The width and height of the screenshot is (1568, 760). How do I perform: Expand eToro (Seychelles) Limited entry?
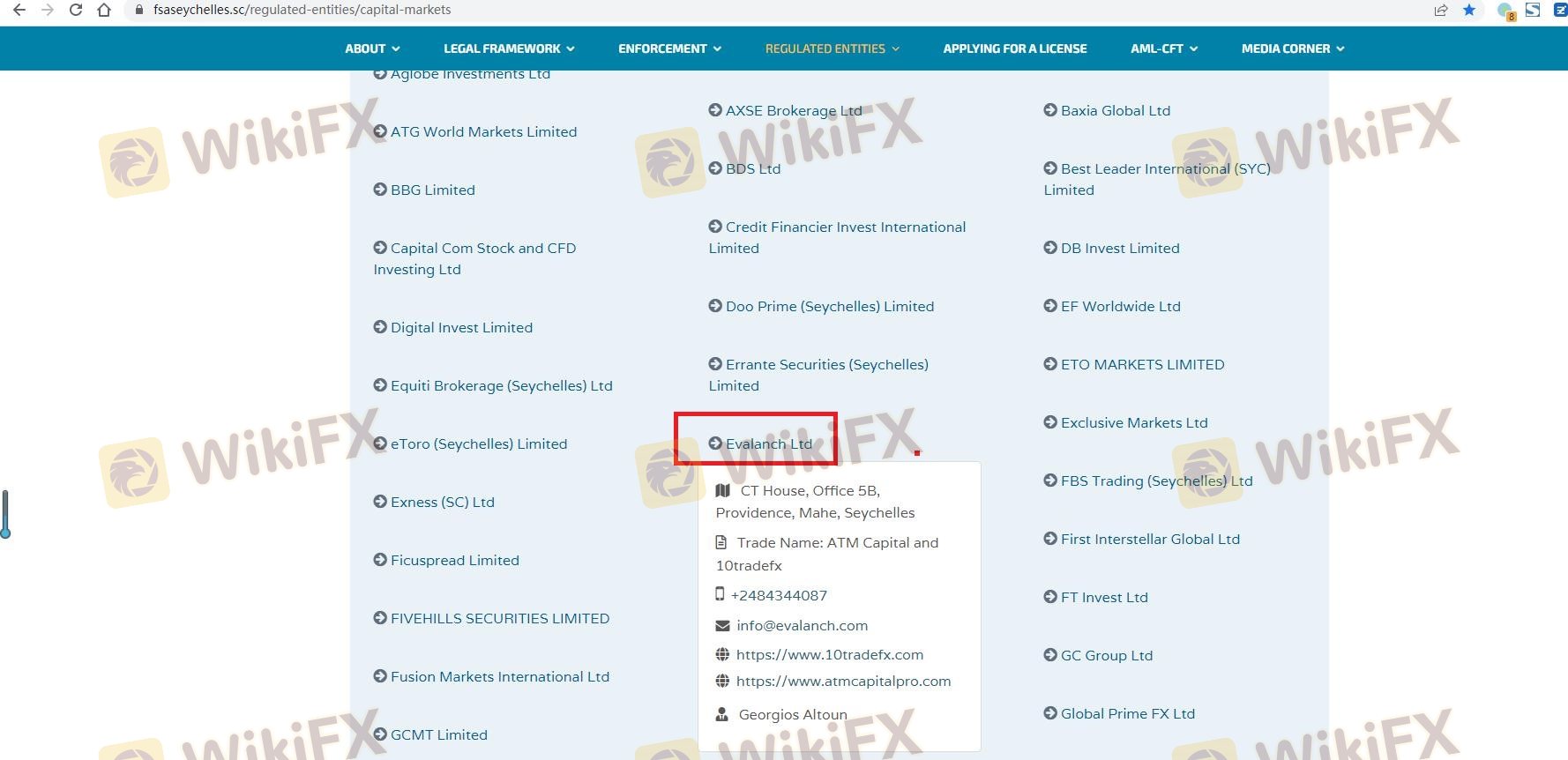point(478,443)
